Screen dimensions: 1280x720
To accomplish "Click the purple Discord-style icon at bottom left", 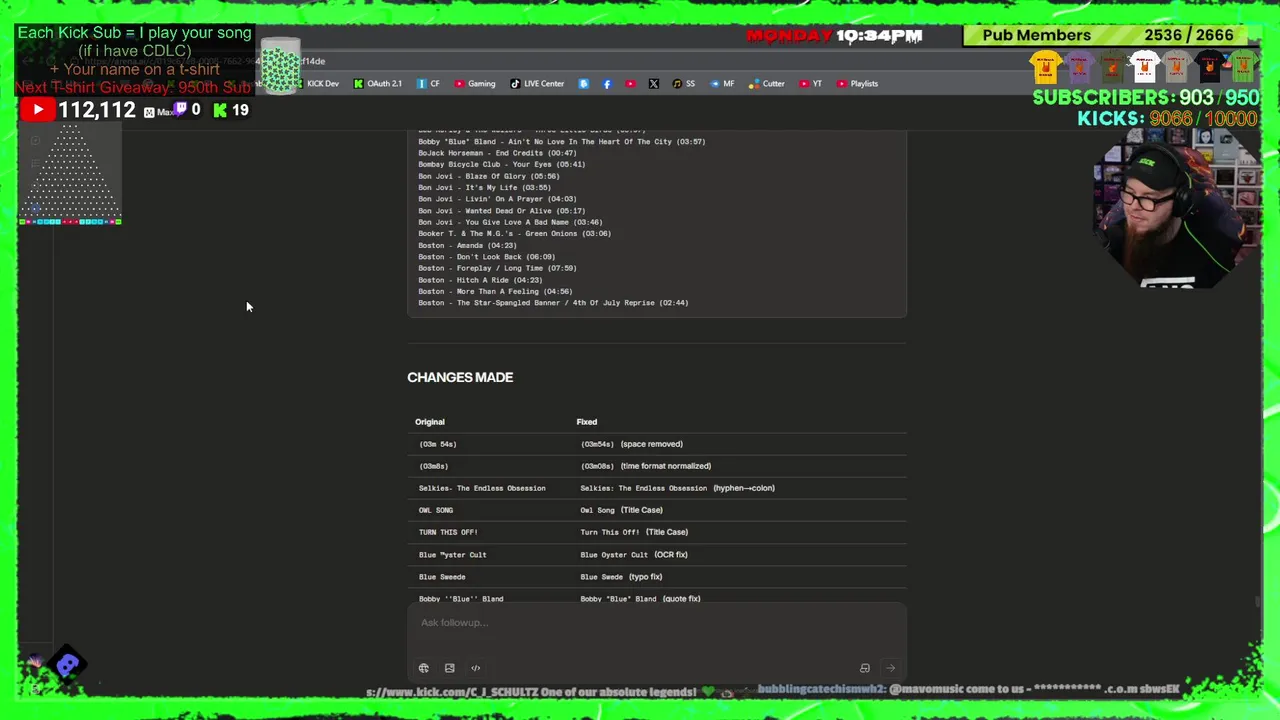I will pos(67,665).
